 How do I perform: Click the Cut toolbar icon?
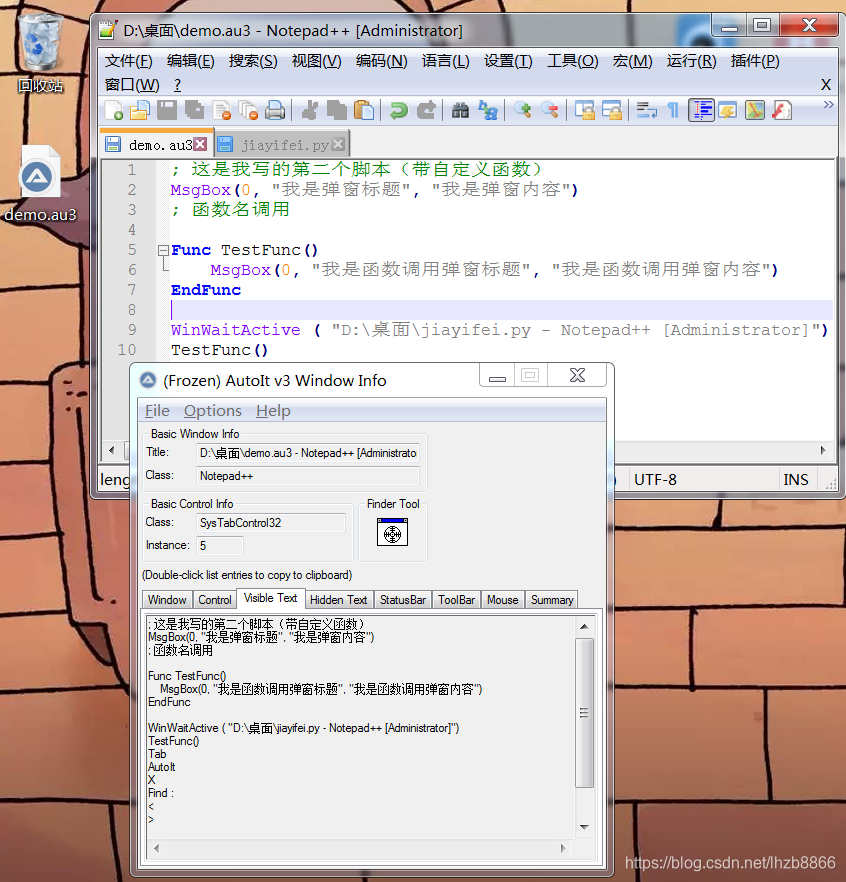point(310,110)
